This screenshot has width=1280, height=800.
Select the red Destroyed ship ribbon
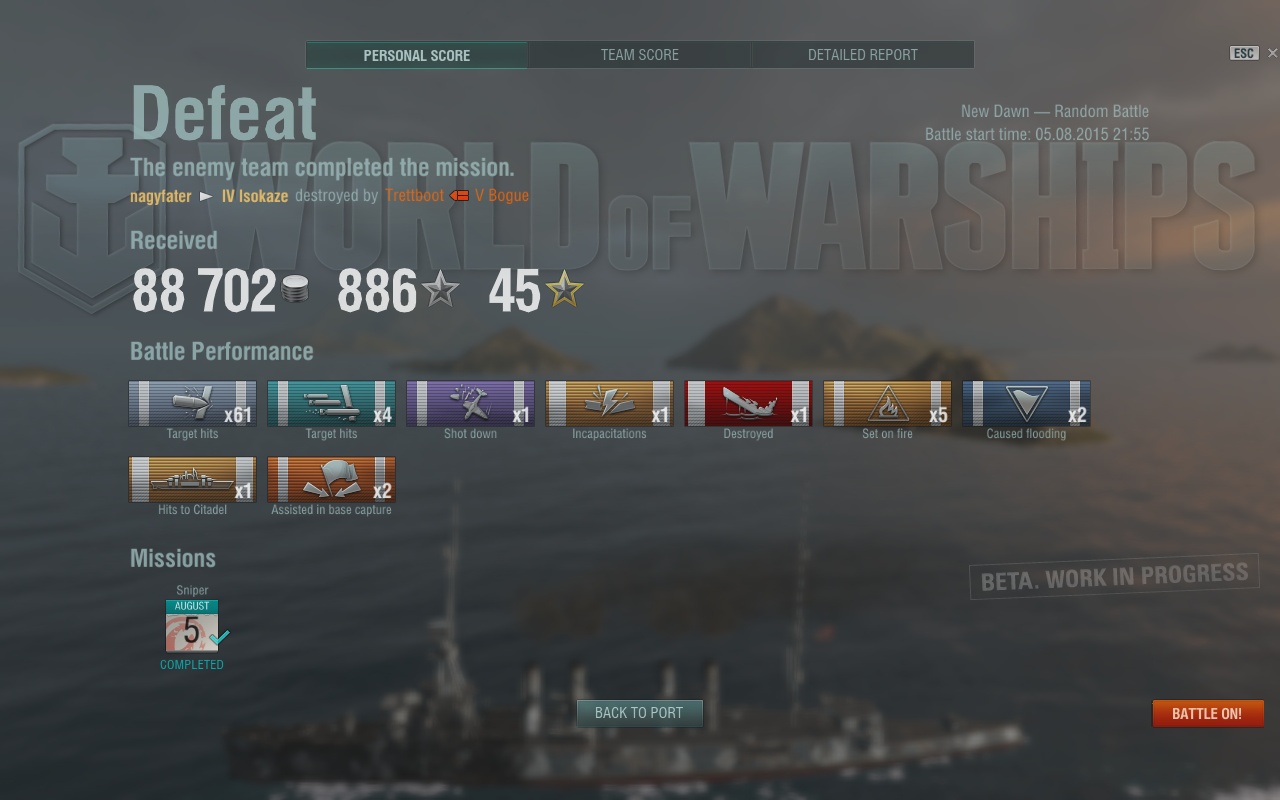point(748,403)
